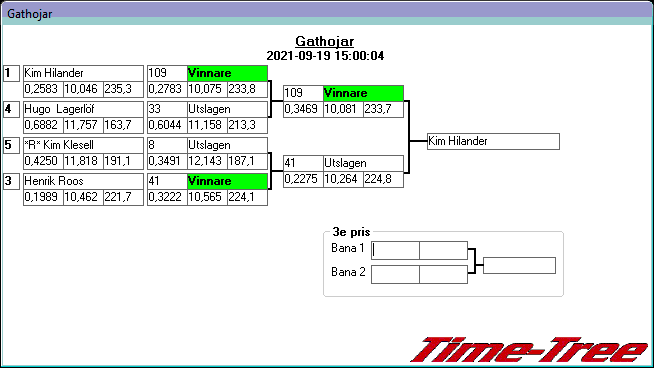Click the green Vinnare cell next to 41
The height and width of the screenshot is (368, 654).
[x=227, y=181]
